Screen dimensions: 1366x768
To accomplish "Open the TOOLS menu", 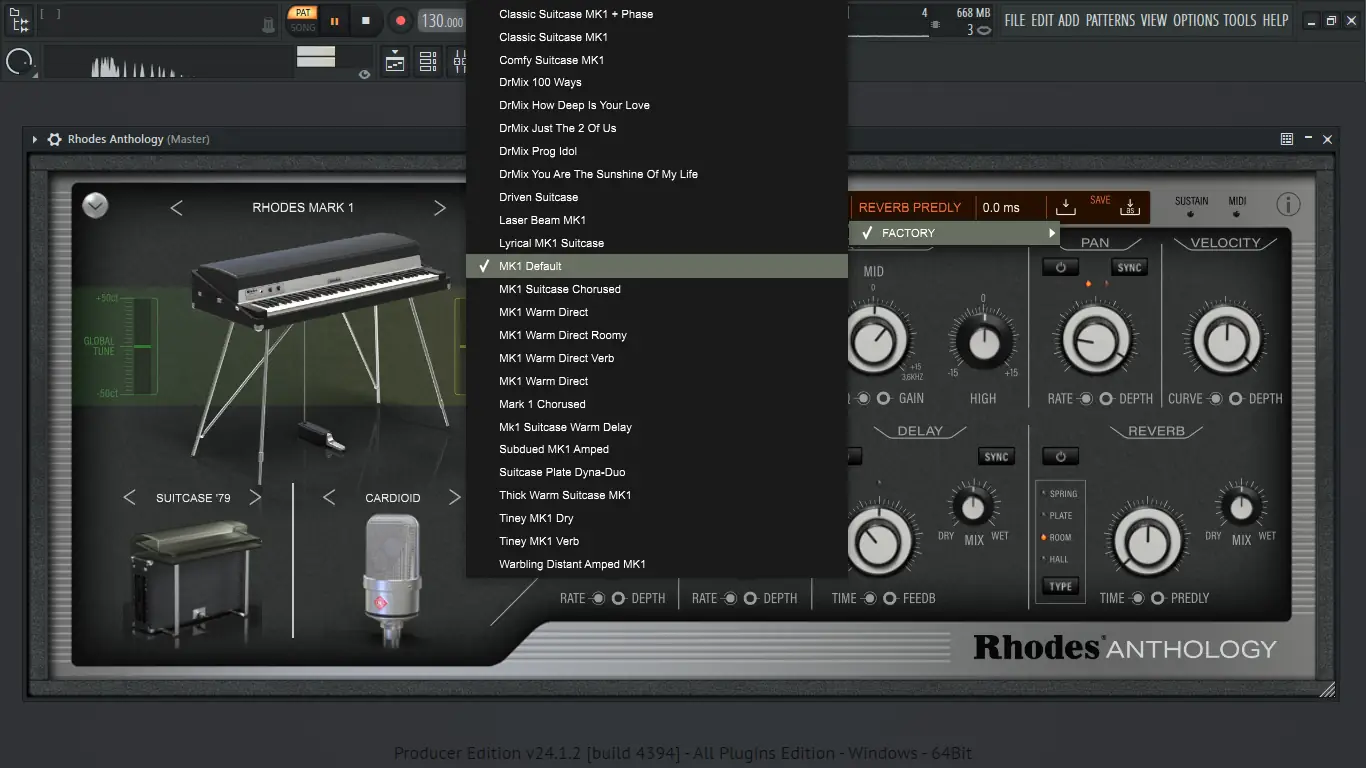I will click(1240, 20).
